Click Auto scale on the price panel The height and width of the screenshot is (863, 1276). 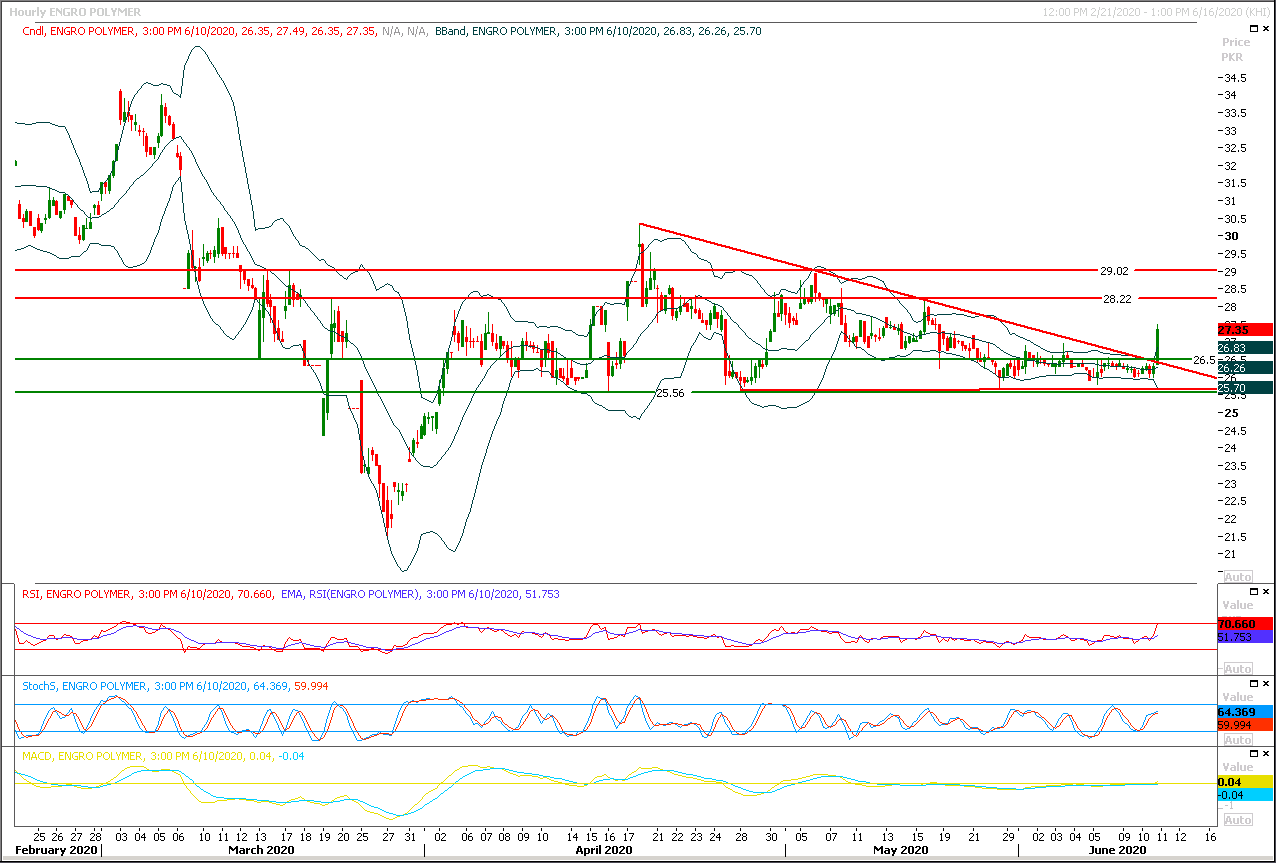click(x=1237, y=577)
